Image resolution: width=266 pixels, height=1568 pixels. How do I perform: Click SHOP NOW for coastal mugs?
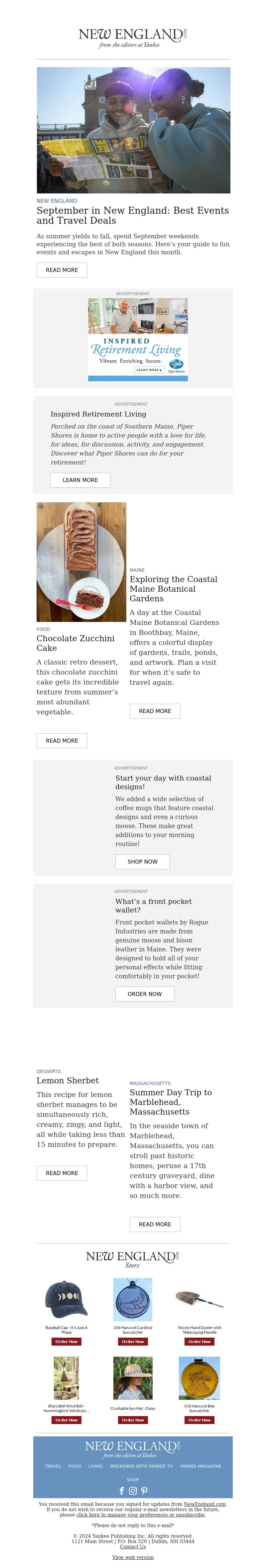(142, 861)
